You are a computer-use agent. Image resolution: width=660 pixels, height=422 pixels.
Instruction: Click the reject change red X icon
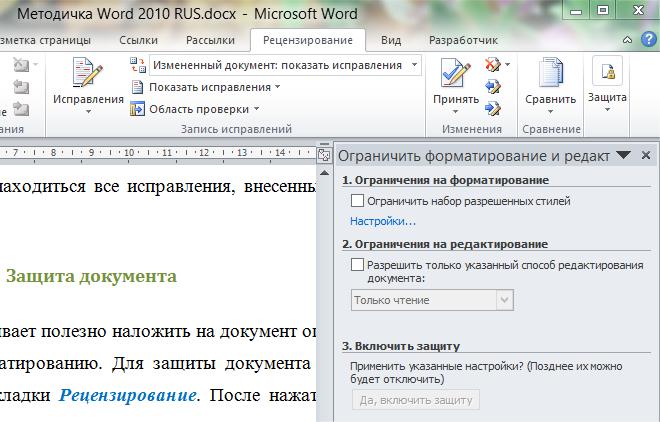tap(492, 64)
